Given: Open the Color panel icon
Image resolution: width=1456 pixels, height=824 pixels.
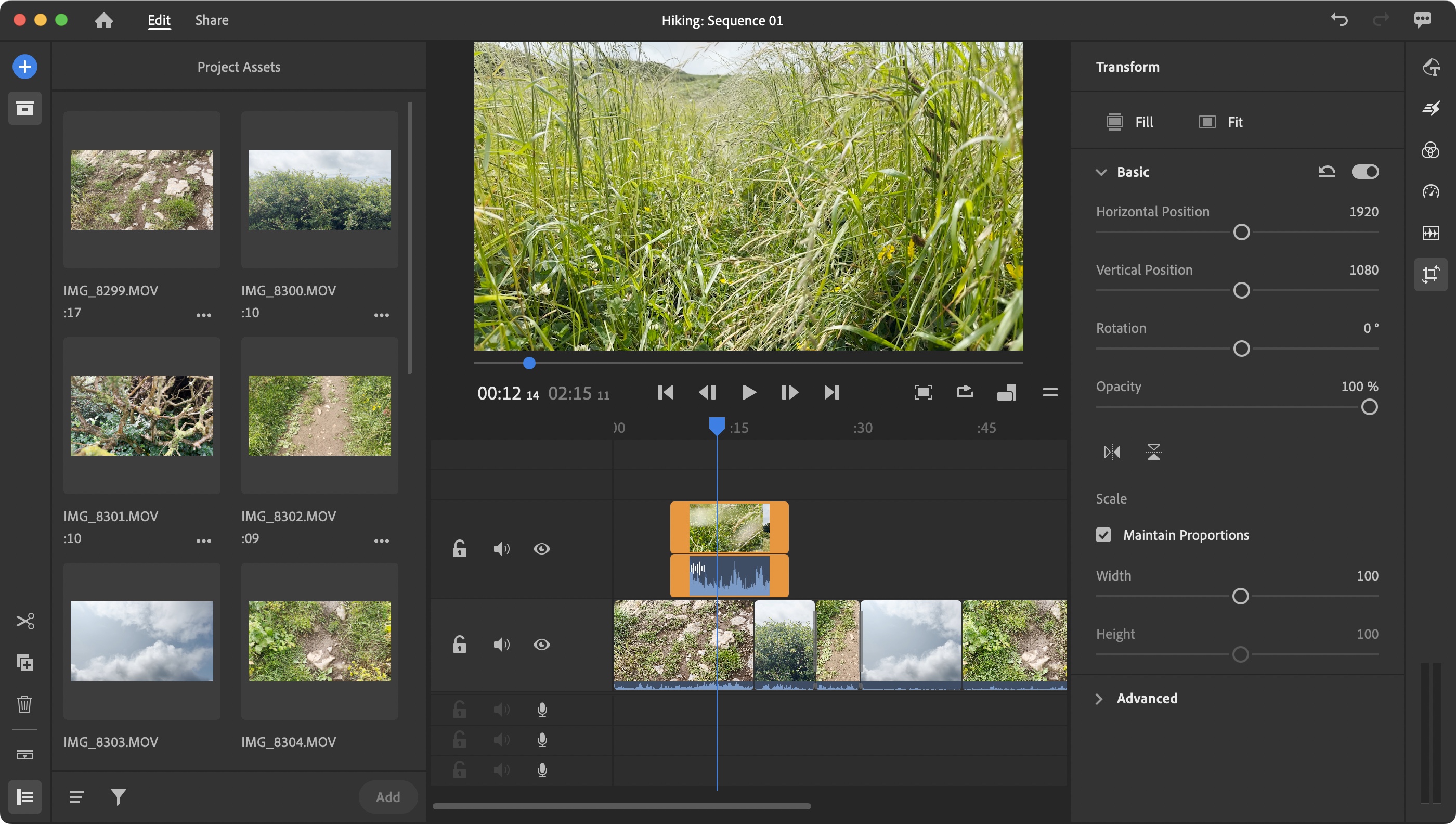Looking at the screenshot, I should click(1431, 150).
